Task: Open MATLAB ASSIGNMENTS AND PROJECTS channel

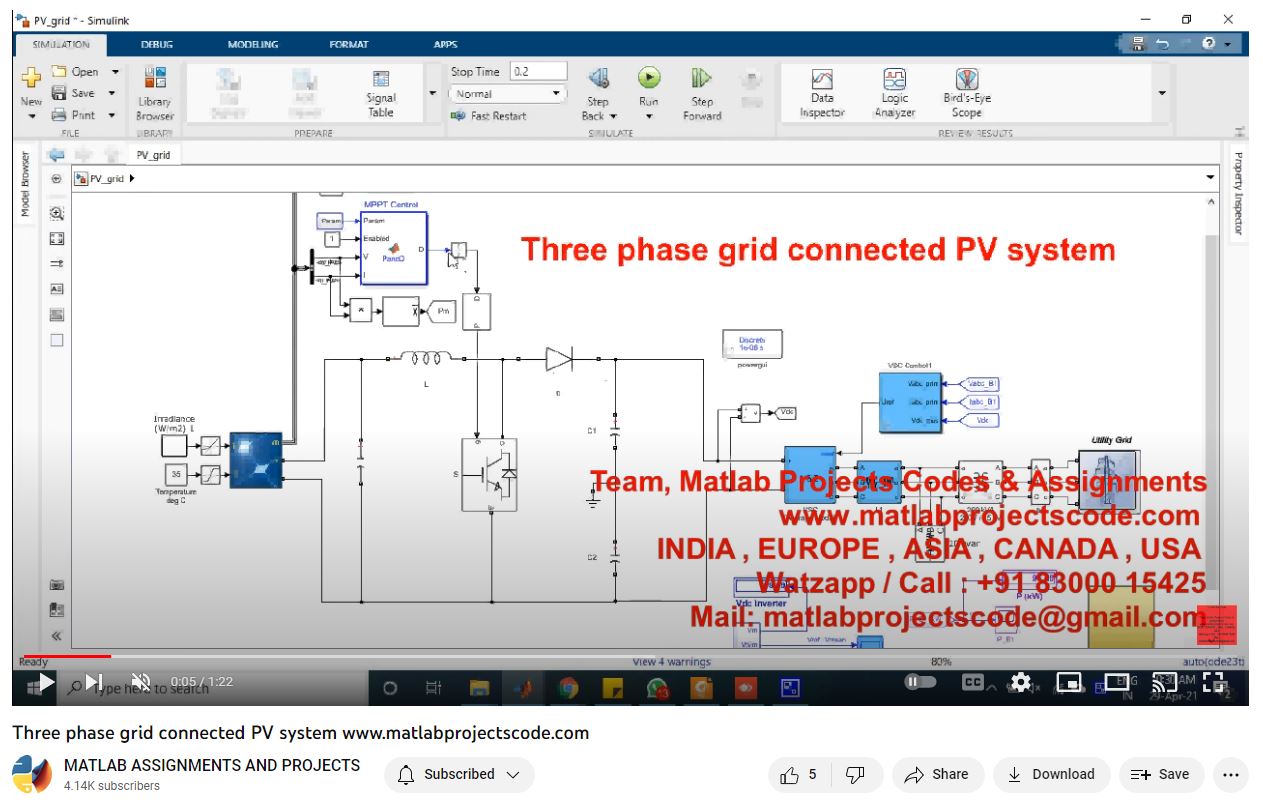Action: (211, 765)
